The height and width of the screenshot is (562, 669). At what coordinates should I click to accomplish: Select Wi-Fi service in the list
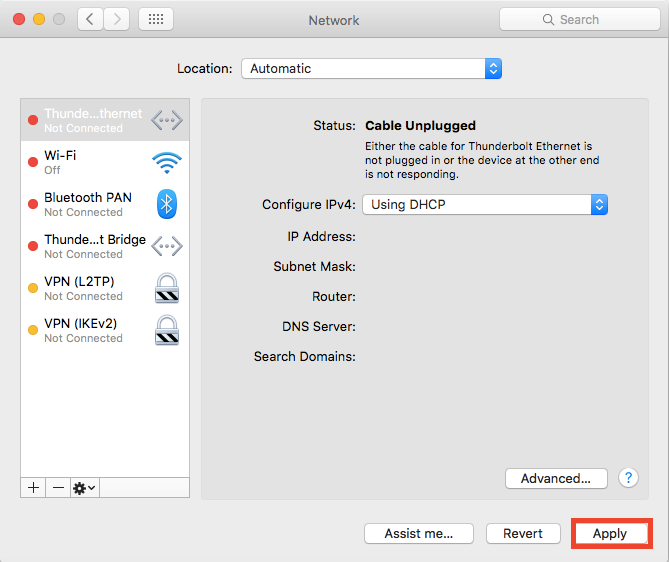coord(93,162)
